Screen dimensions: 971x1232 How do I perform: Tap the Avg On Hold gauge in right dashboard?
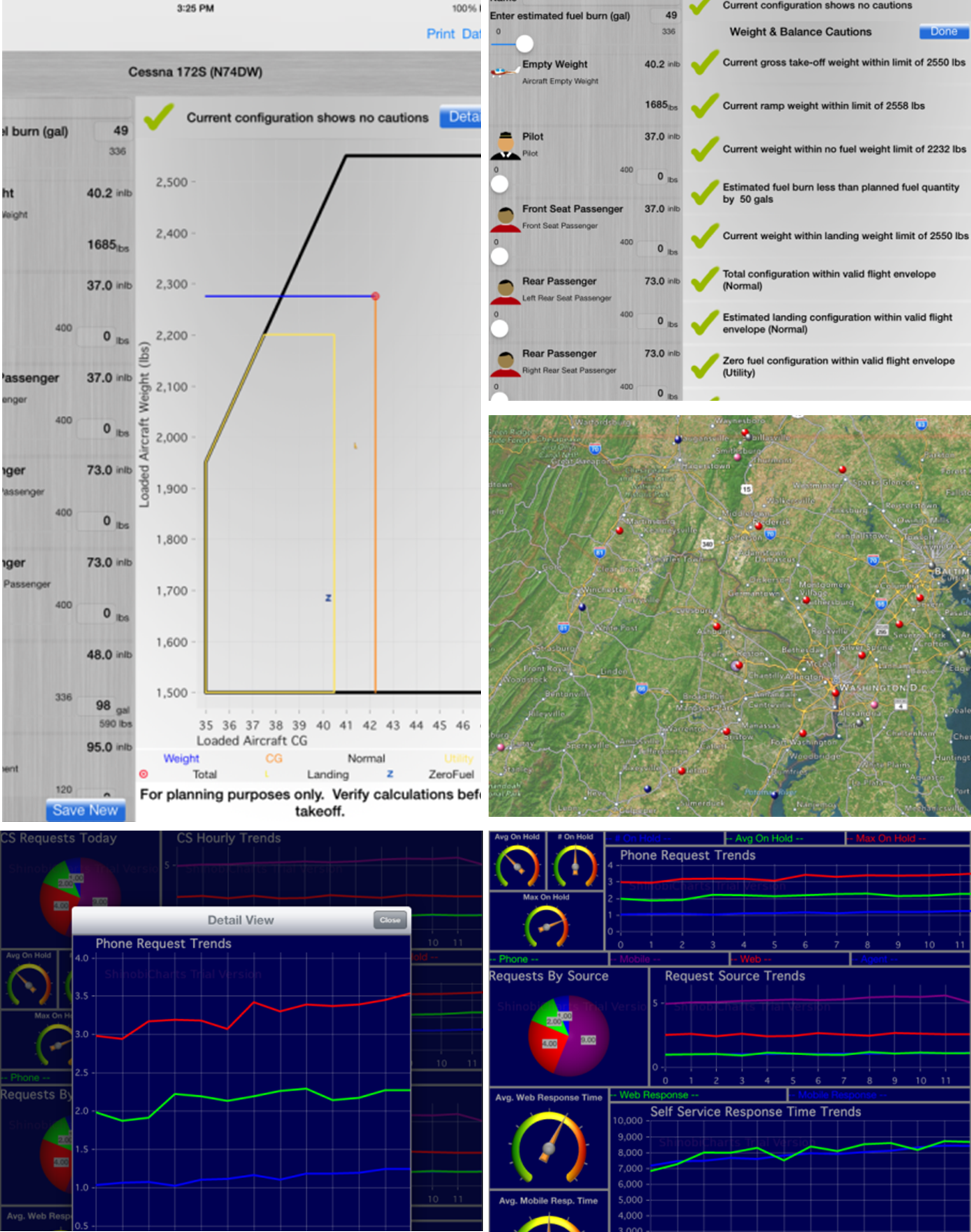point(517,866)
